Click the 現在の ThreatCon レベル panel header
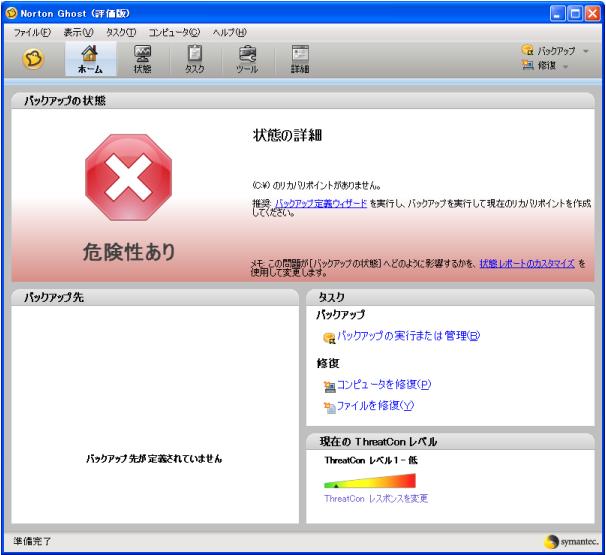The image size is (606, 555). 450,441
